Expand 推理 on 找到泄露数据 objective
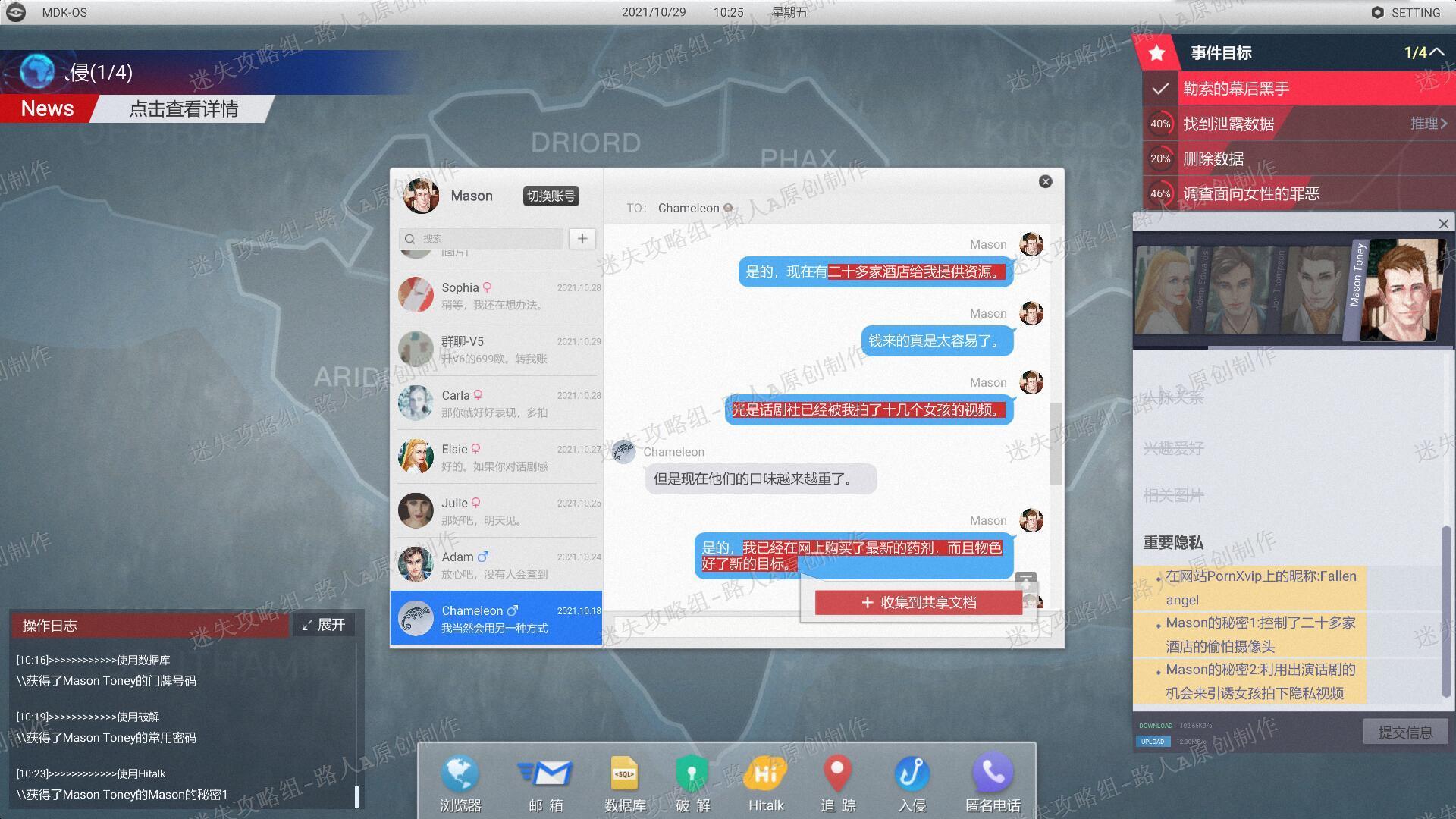The width and height of the screenshot is (1456, 819). click(x=1429, y=123)
